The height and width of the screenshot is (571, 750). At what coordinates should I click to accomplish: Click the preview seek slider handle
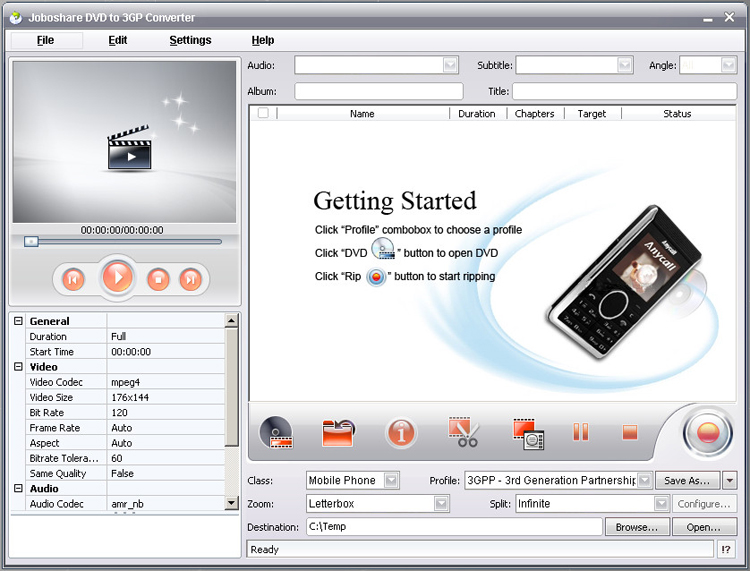32,241
